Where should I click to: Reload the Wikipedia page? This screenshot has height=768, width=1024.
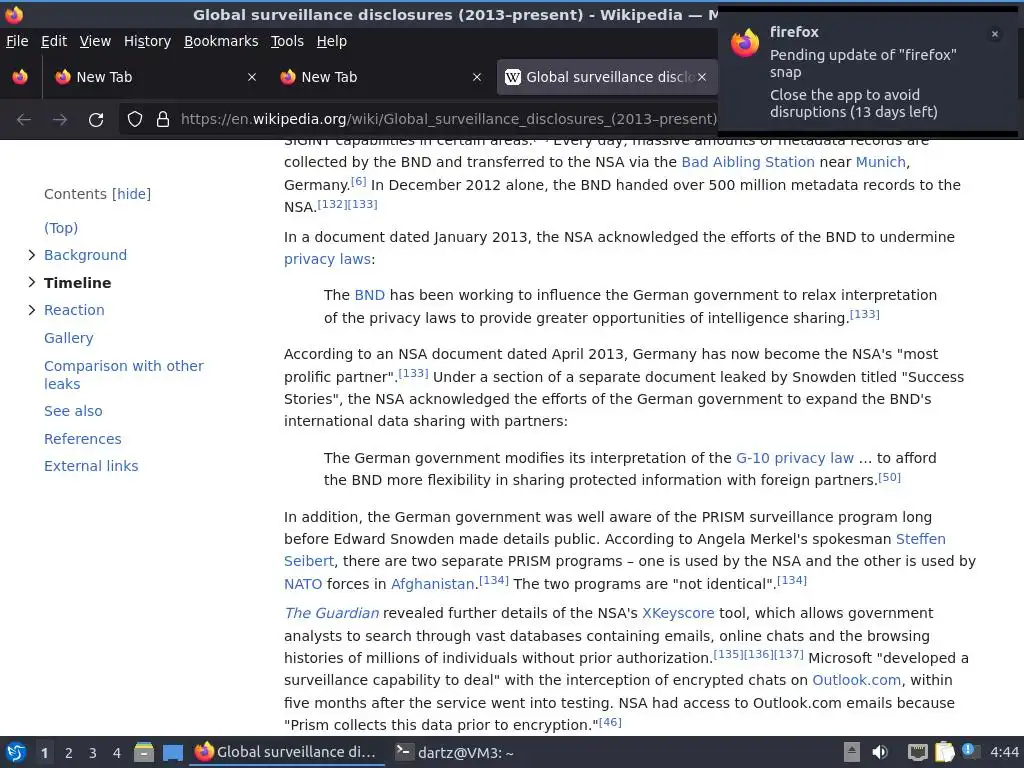pos(96,120)
